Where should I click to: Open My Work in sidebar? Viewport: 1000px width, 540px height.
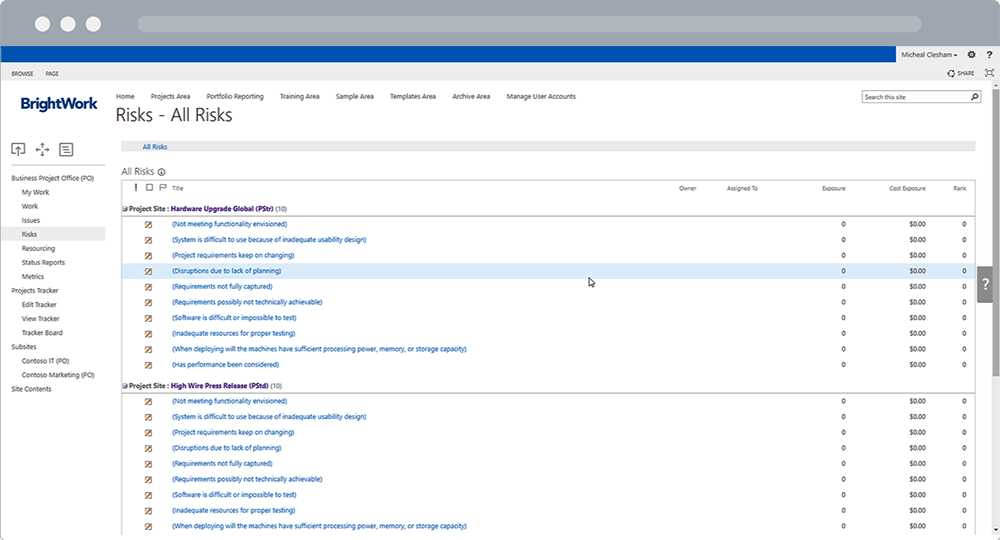[36, 193]
